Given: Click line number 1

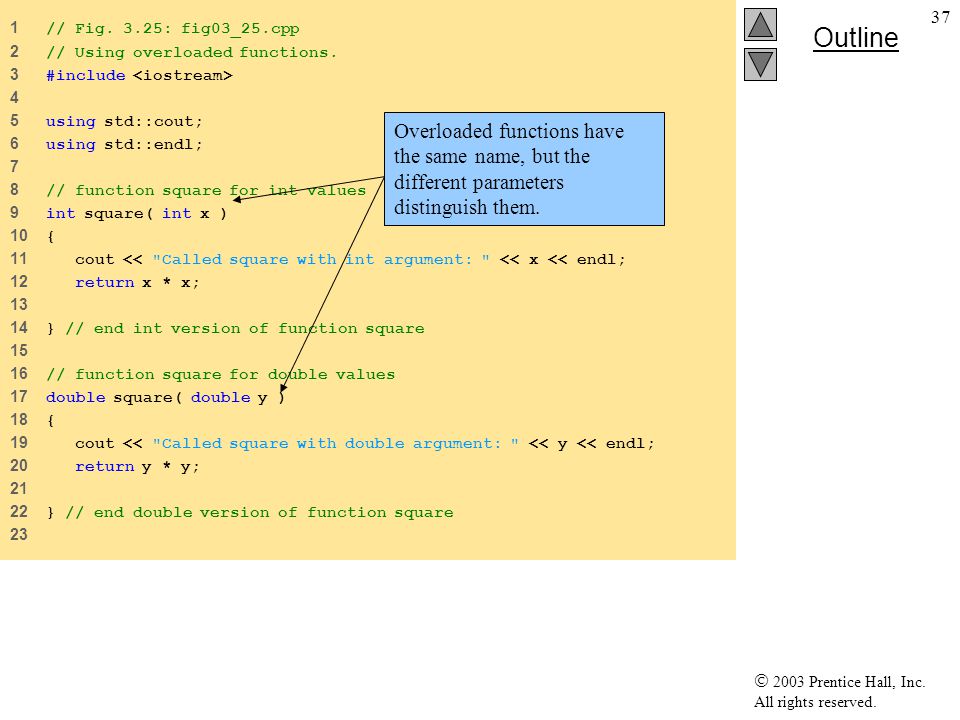Looking at the screenshot, I should tap(14, 28).
